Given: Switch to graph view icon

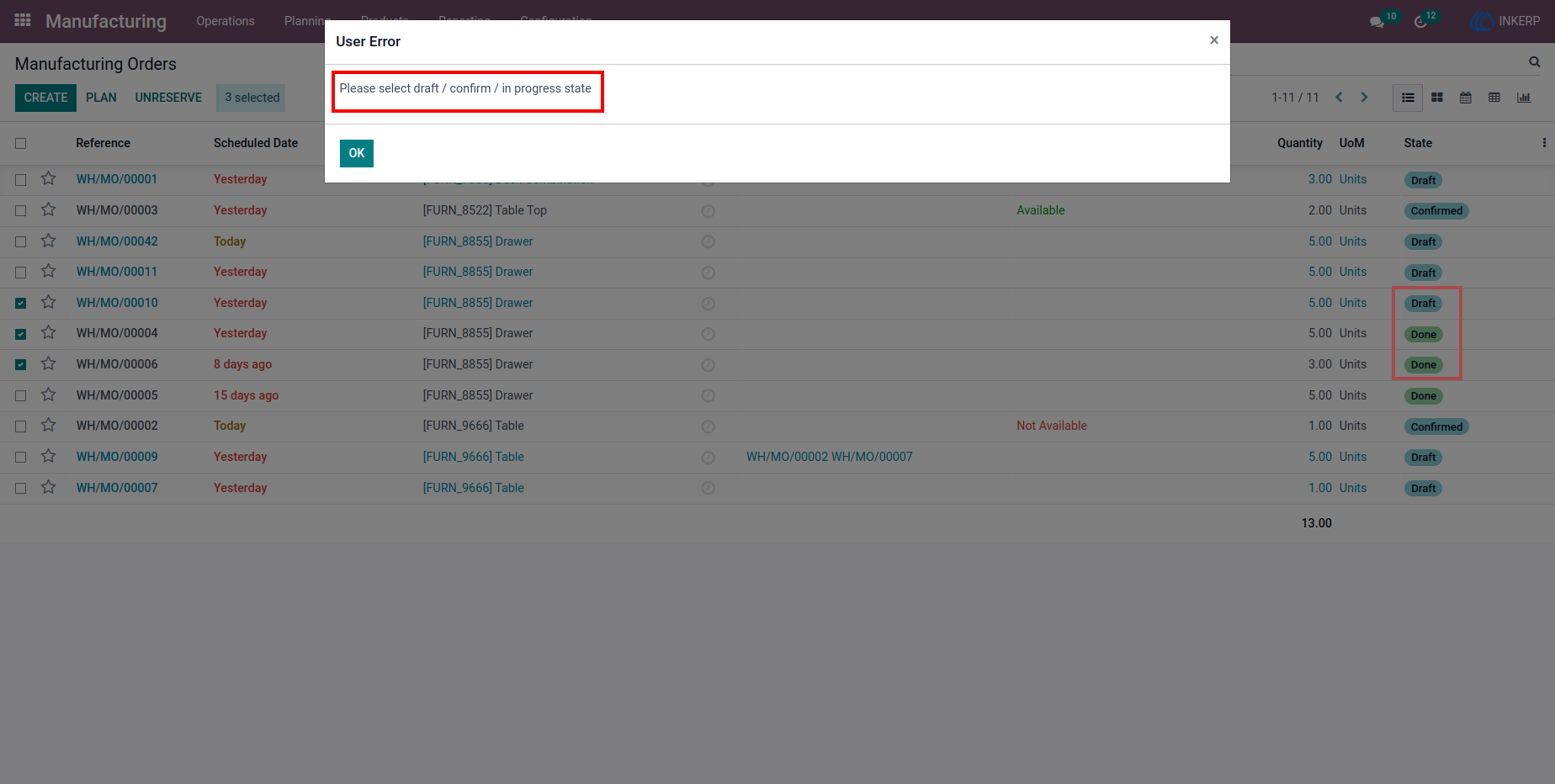Looking at the screenshot, I should point(1524,98).
